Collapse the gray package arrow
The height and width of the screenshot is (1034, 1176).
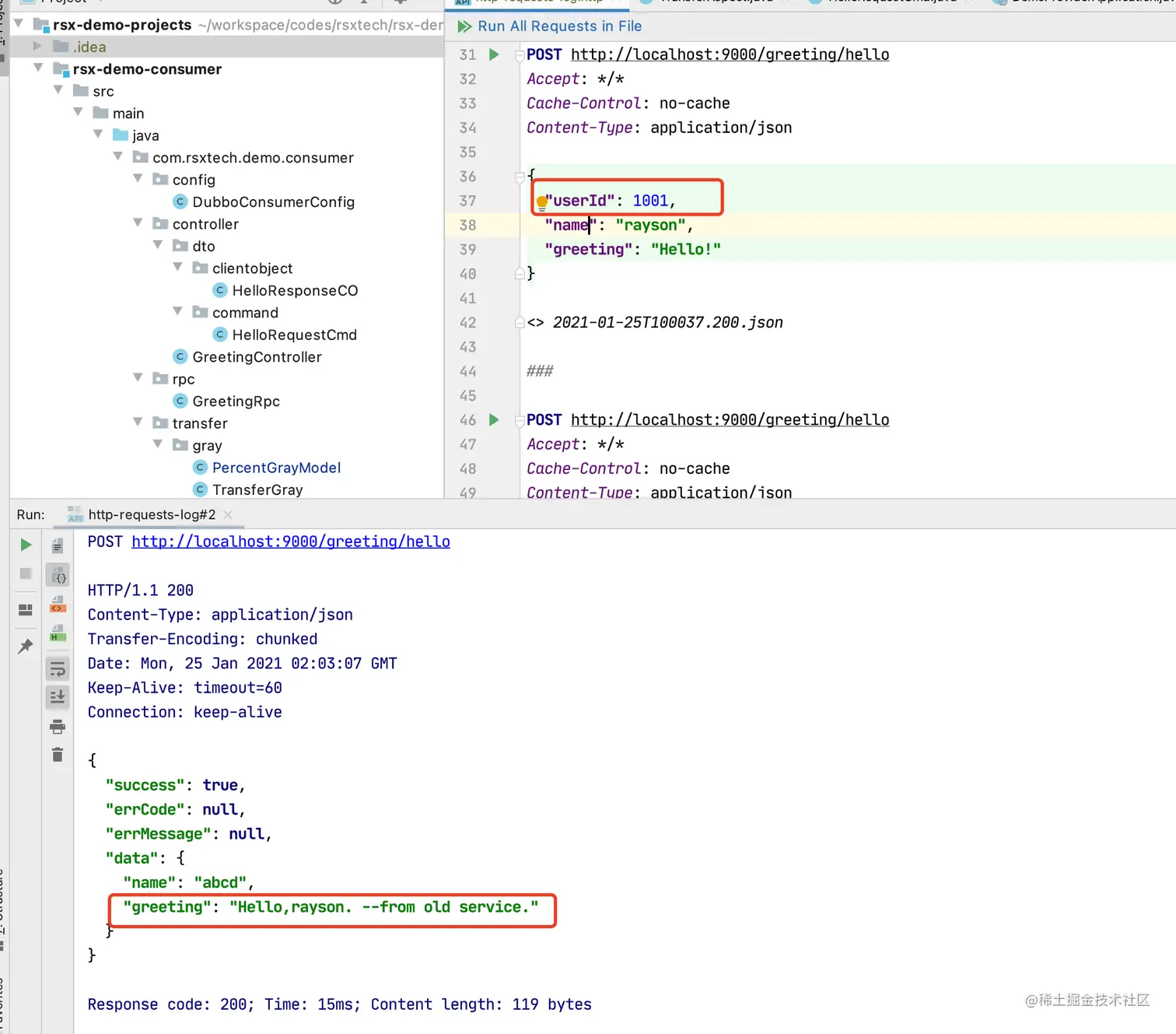pos(158,444)
